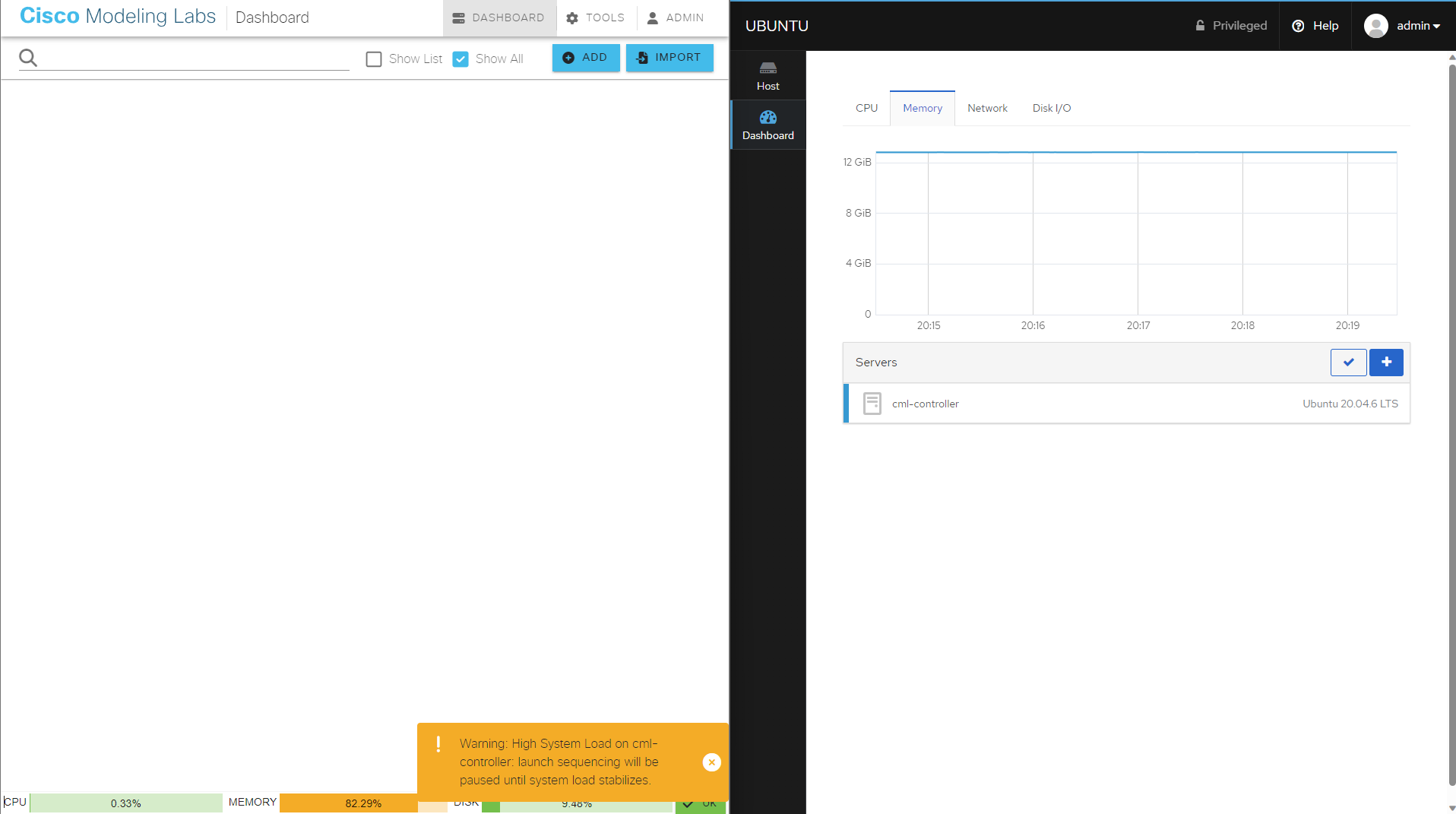Expand the TOOLS menu

tap(595, 17)
